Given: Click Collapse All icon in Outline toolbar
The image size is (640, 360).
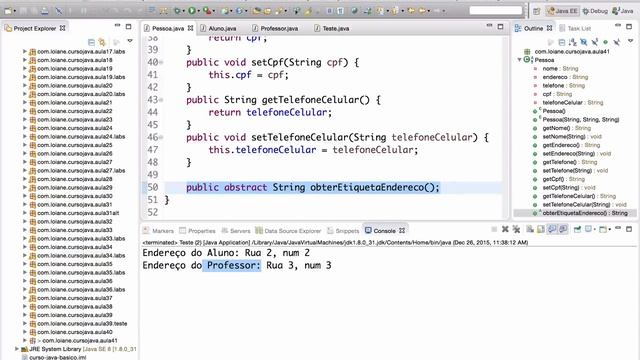Looking at the screenshot, I should pos(562,42).
